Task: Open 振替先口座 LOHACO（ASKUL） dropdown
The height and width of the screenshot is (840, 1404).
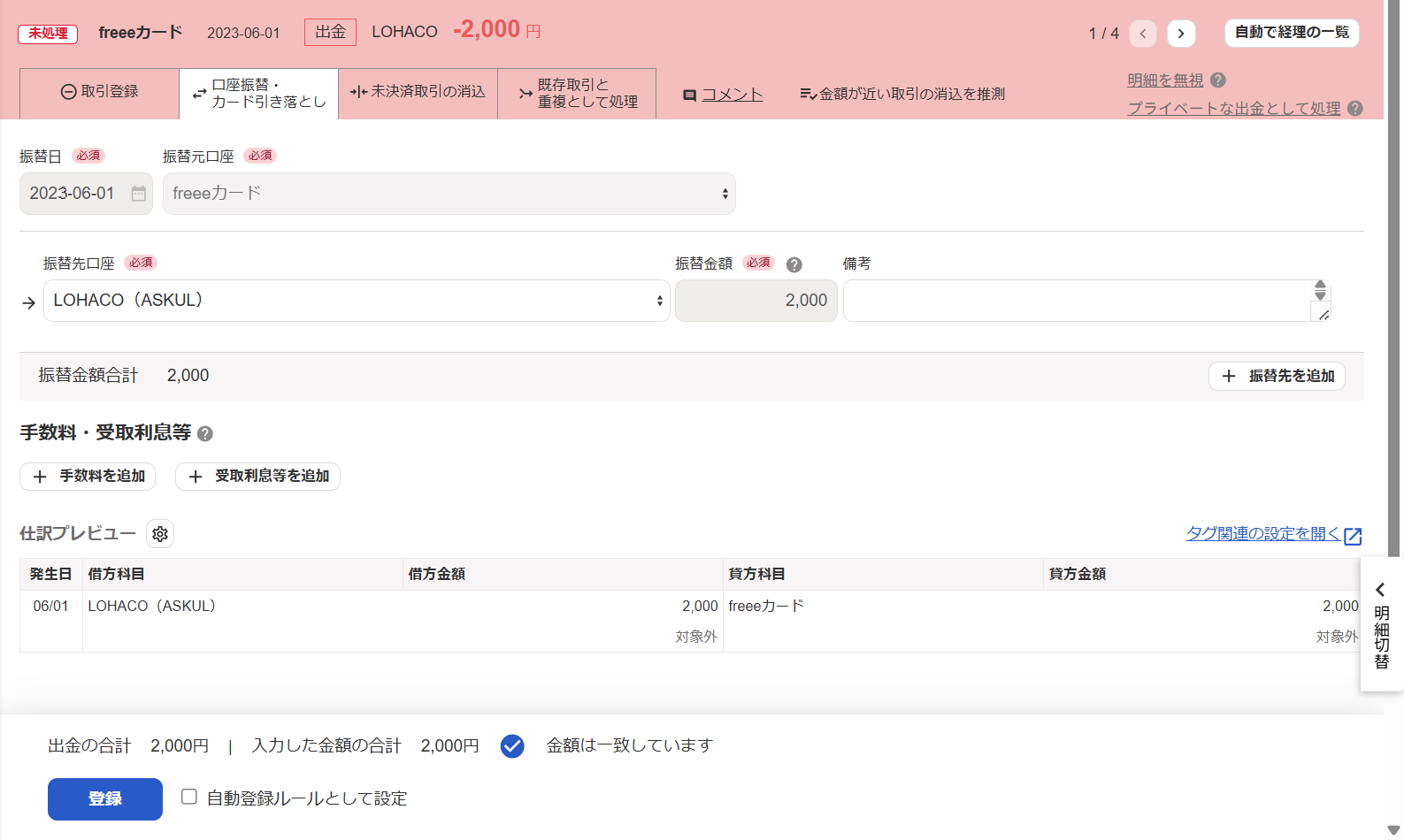Action: coord(357,301)
